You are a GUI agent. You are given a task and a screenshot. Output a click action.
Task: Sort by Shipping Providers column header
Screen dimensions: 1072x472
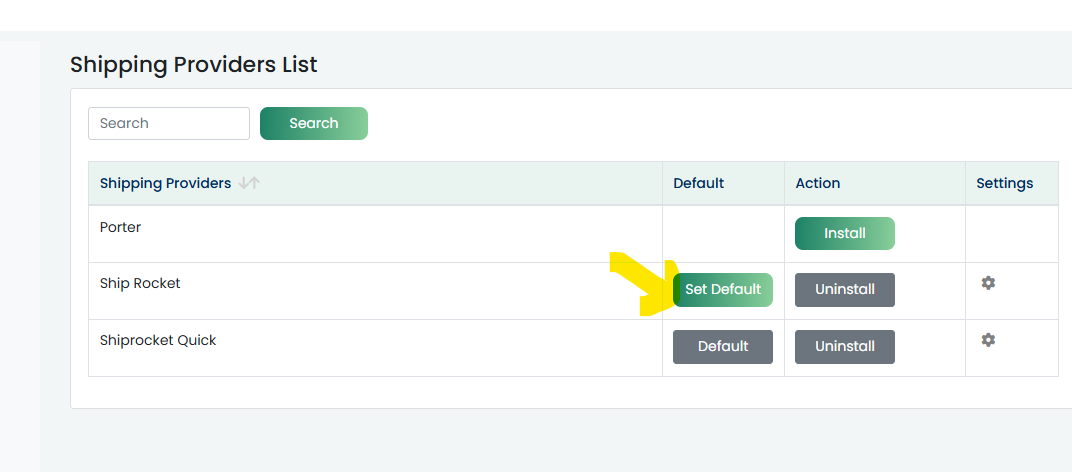165,183
